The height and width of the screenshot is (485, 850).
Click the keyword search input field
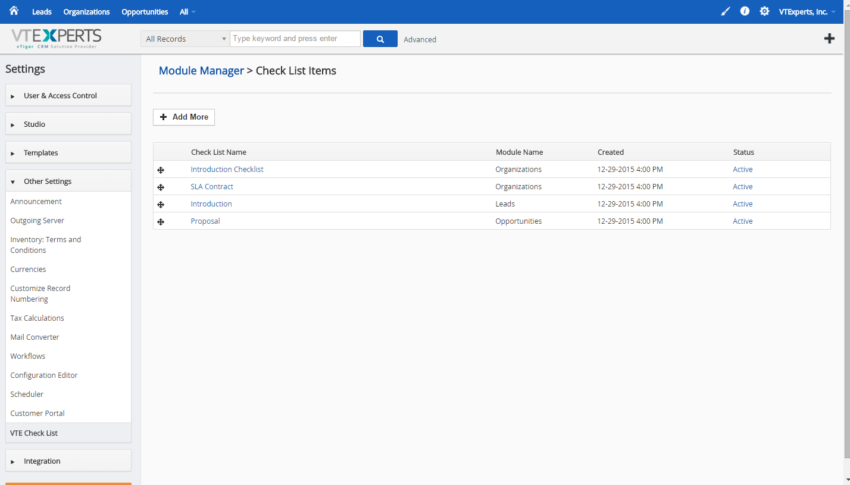295,38
